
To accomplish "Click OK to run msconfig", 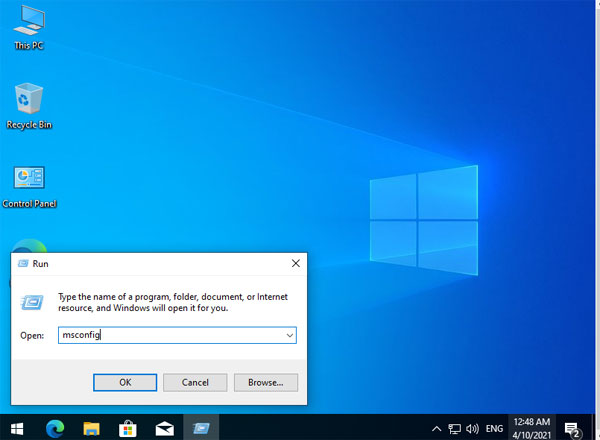I will click(x=125, y=382).
